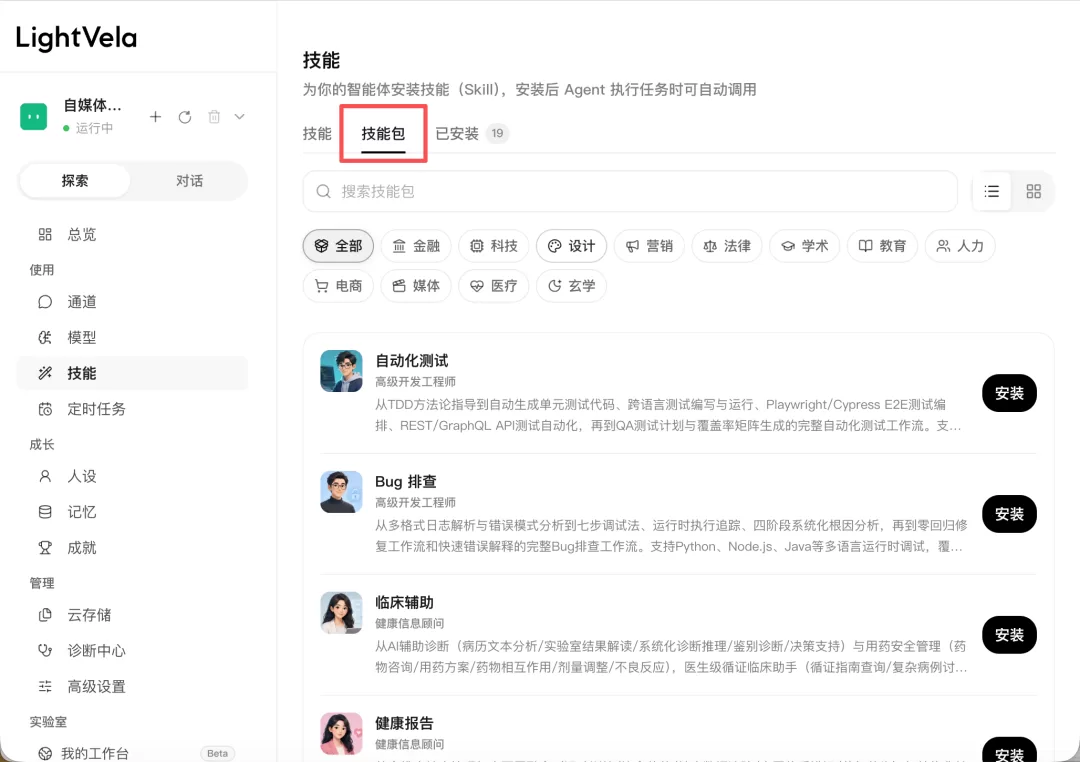The image size is (1080, 762).
Task: Install the 自动化测试 skill pack
Action: [x=1009, y=393]
